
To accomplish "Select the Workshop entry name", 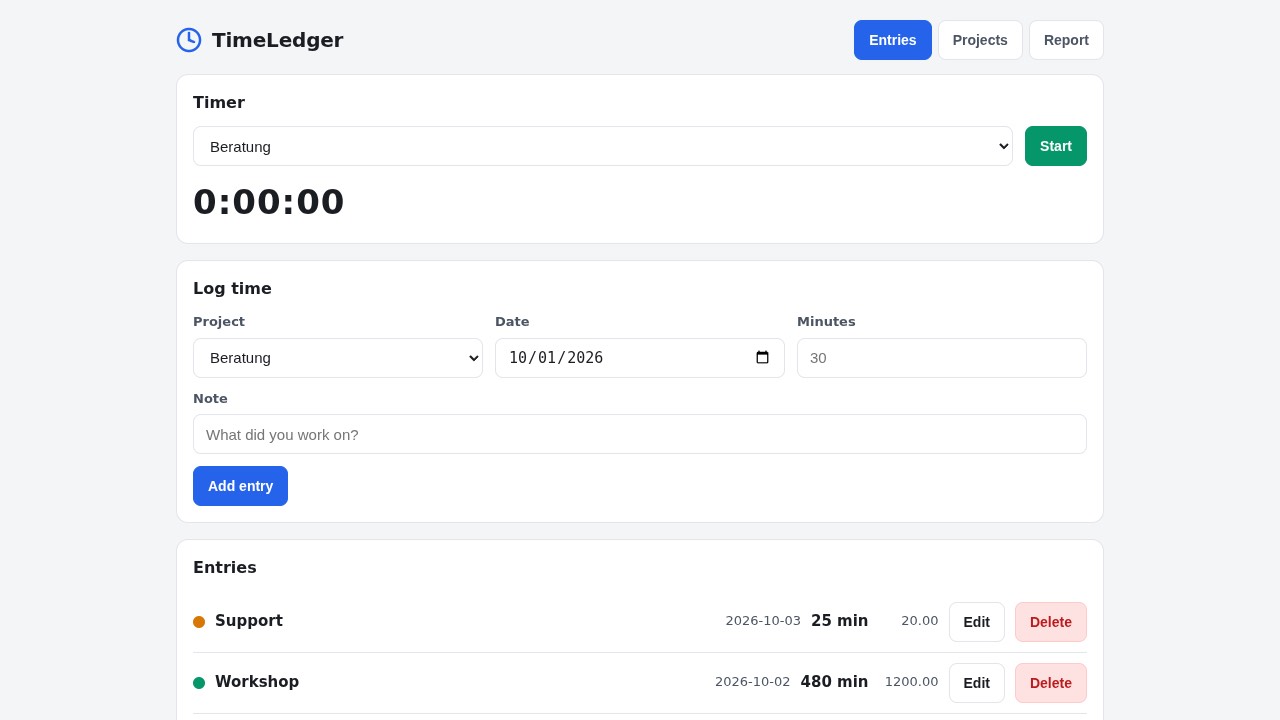I will [257, 682].
